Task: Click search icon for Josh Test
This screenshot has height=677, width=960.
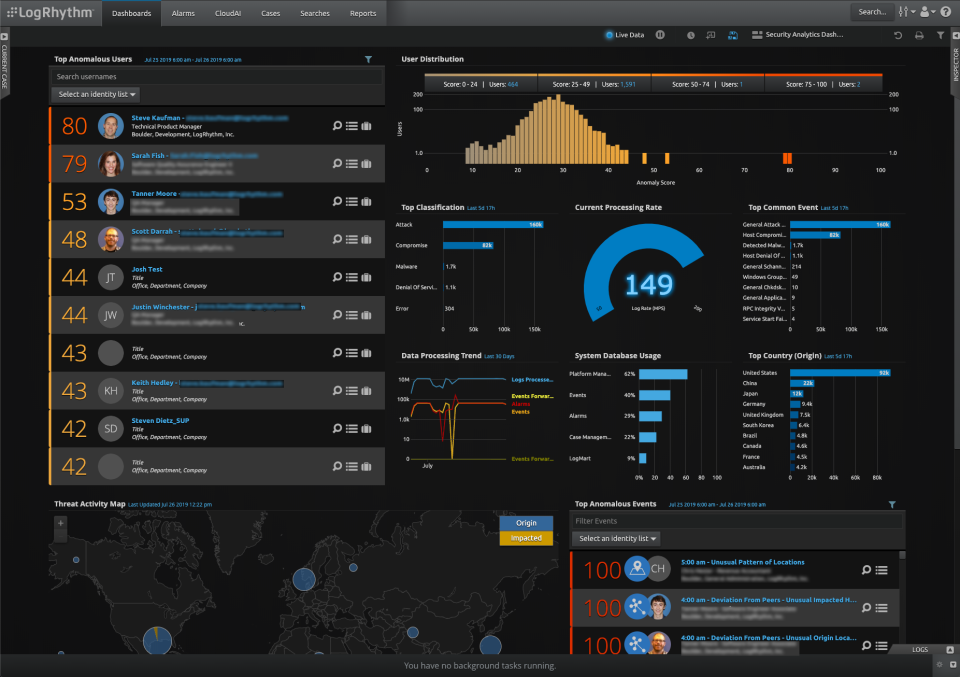Action: coord(337,277)
